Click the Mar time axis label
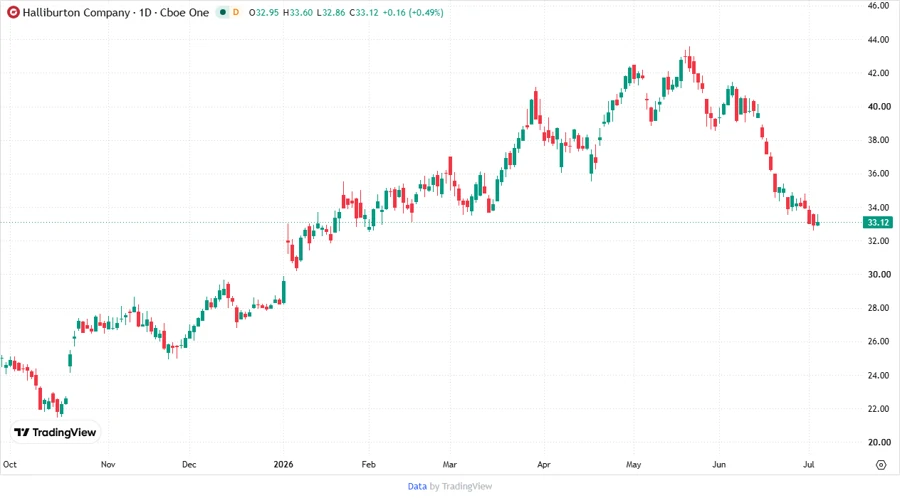The height and width of the screenshot is (498, 900). [x=449, y=464]
